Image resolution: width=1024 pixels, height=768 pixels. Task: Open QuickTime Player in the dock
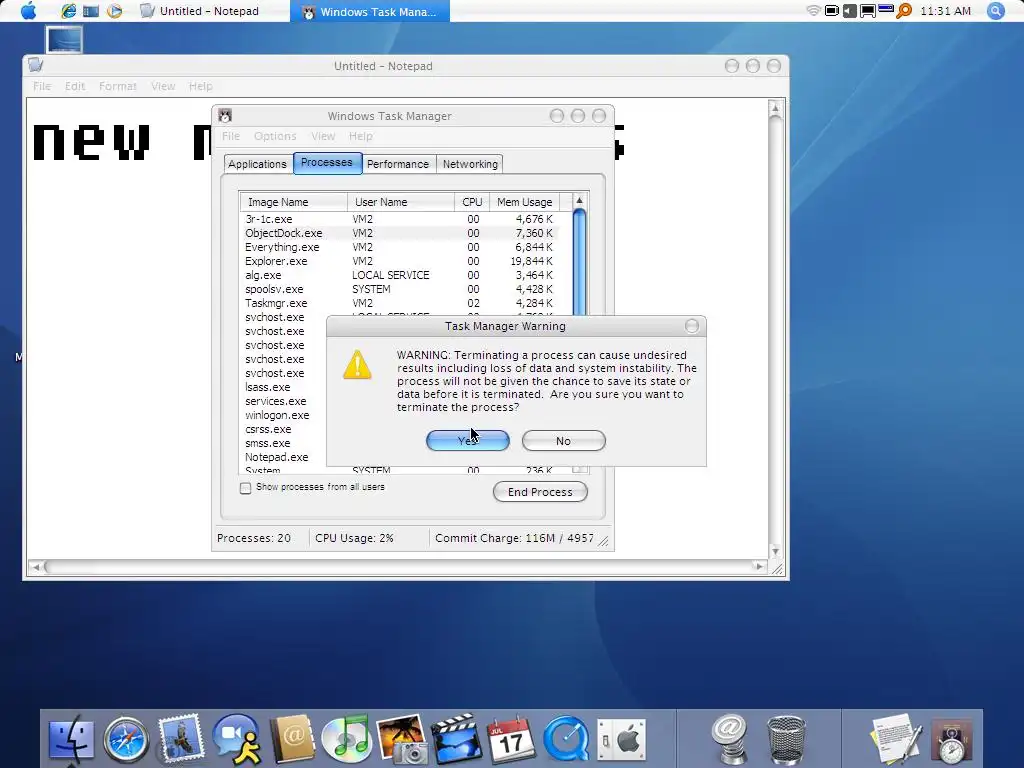click(x=566, y=739)
